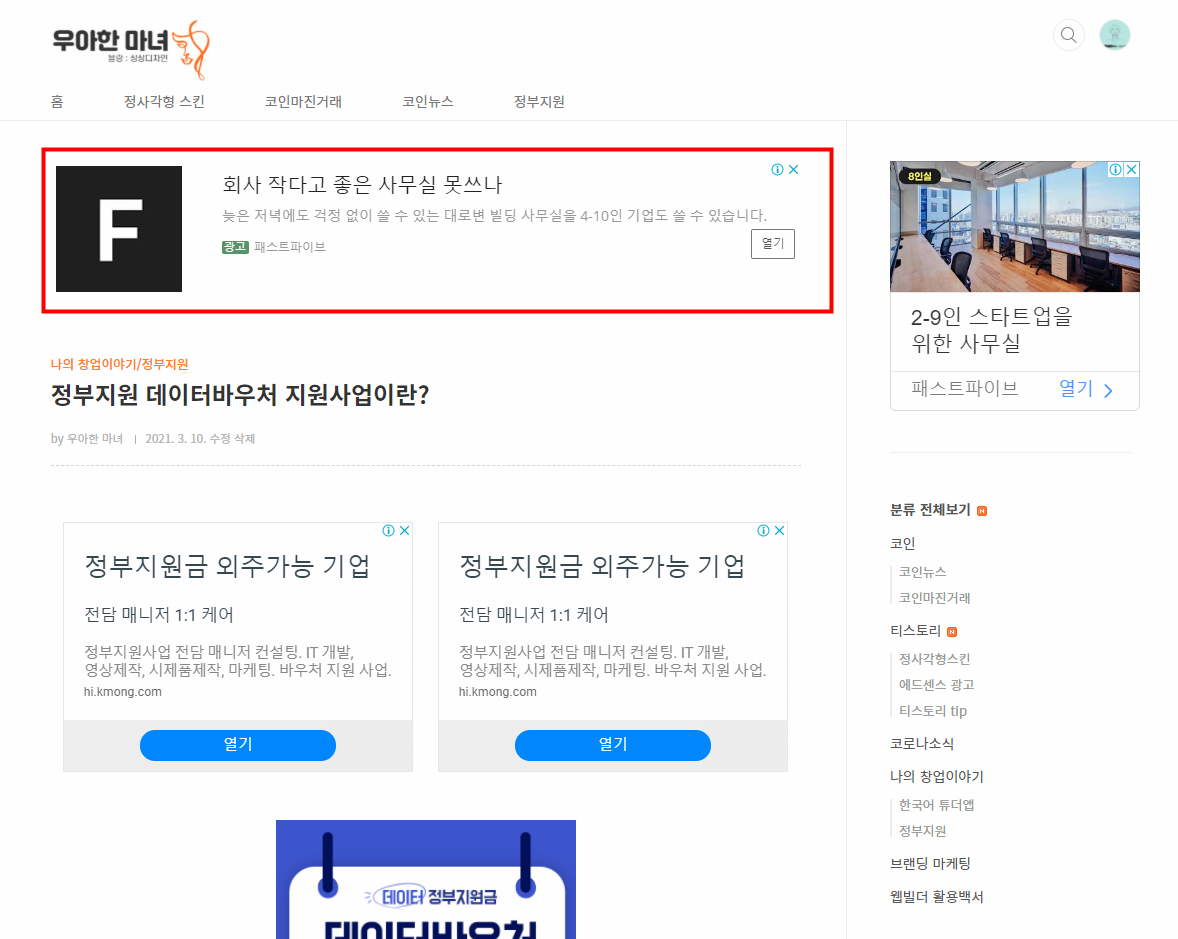
Task: Close the top banner ad with X
Action: (793, 170)
